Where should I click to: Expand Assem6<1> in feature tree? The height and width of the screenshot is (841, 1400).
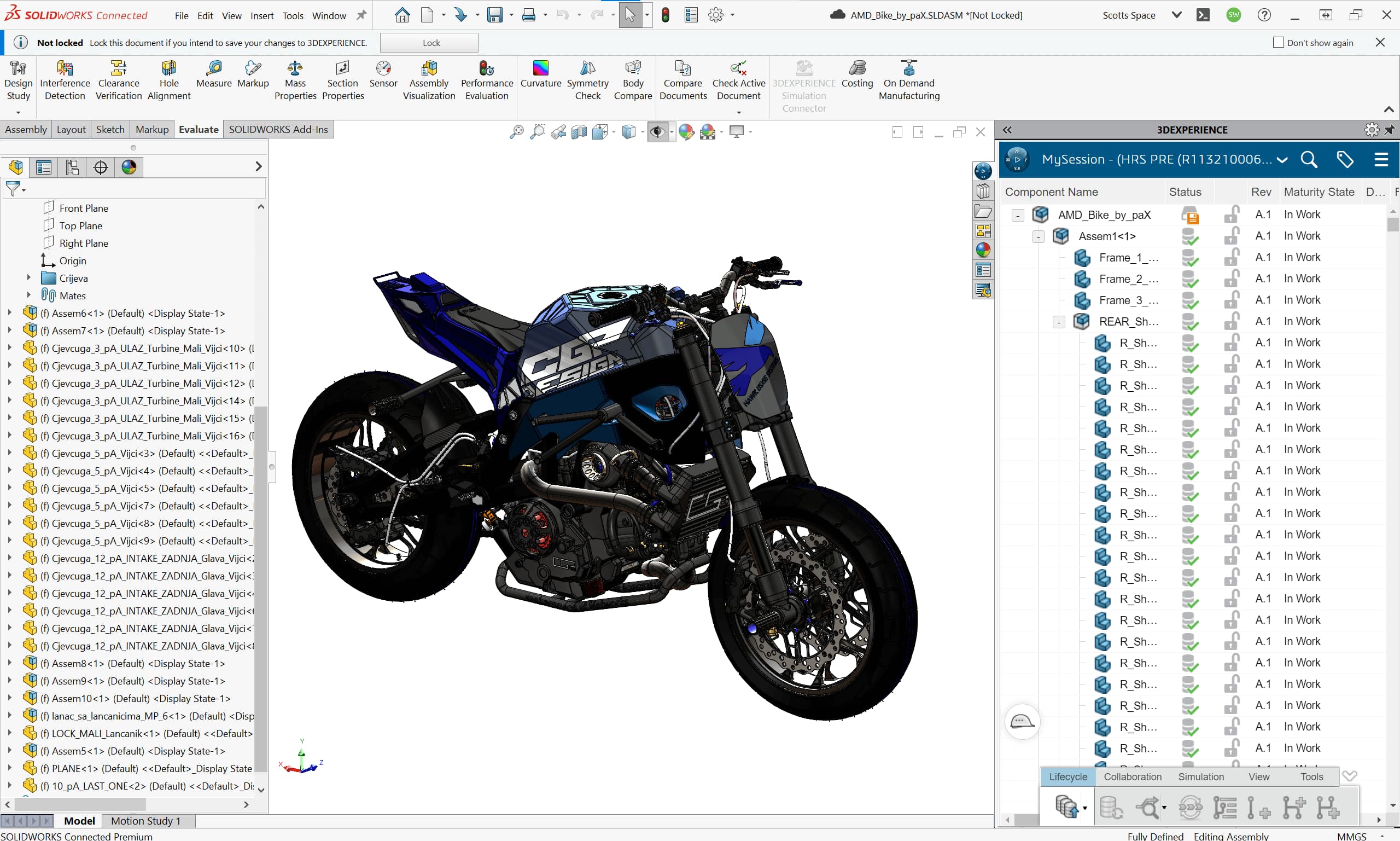coord(9,314)
